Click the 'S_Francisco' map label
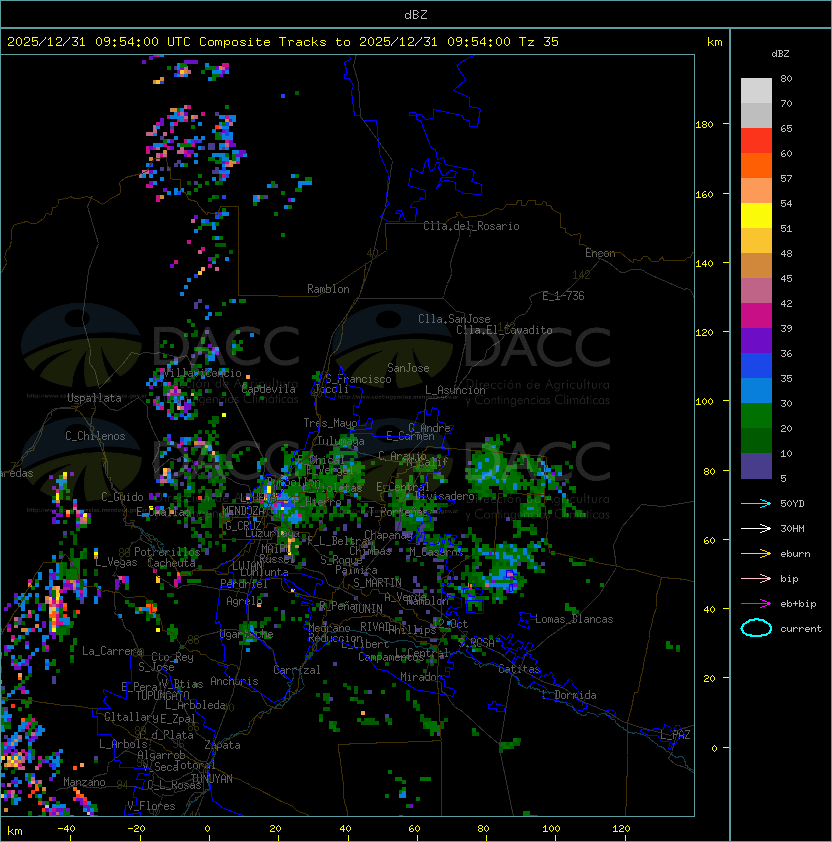 359,379
